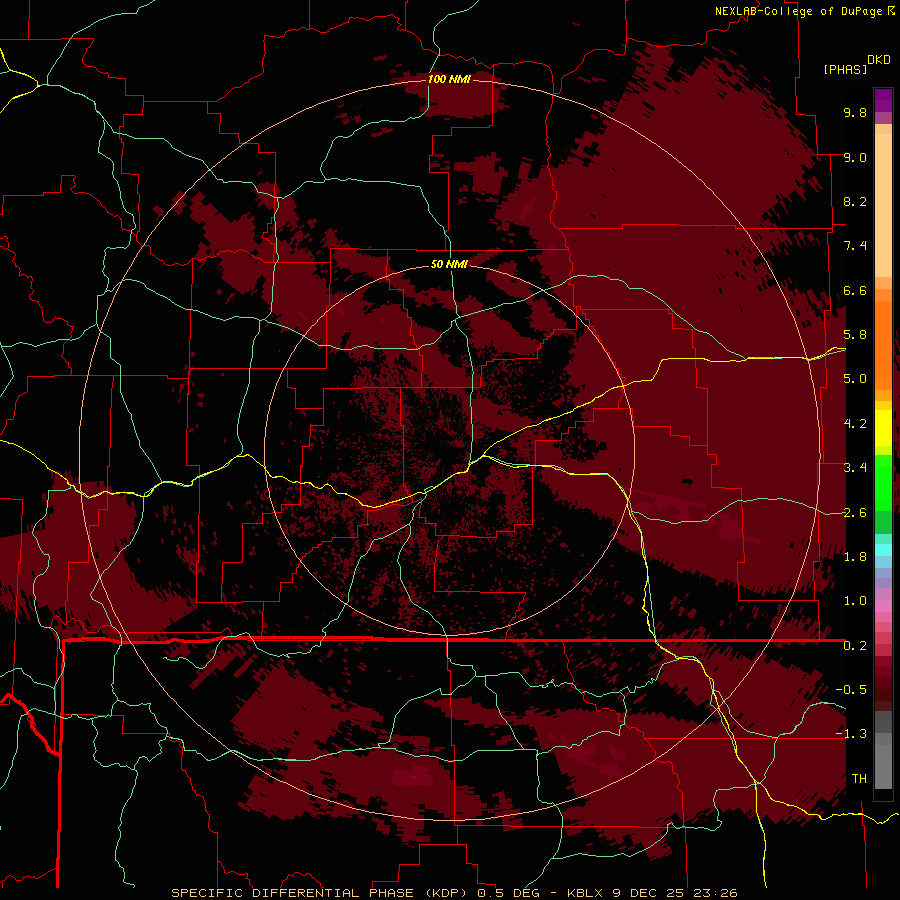Click the 5.8 value on color scale
Screen dimensions: 900x900
click(x=855, y=335)
